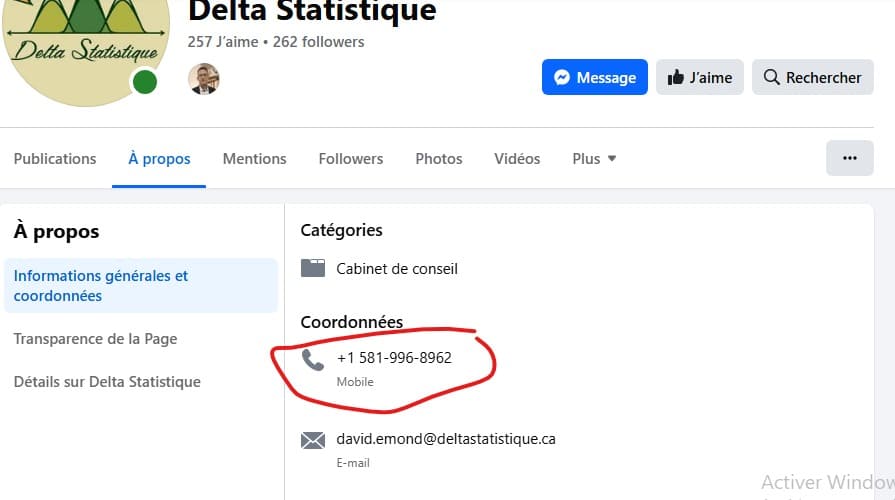
Task: Expand the Plus dropdown menu
Action: pyautogui.click(x=594, y=158)
